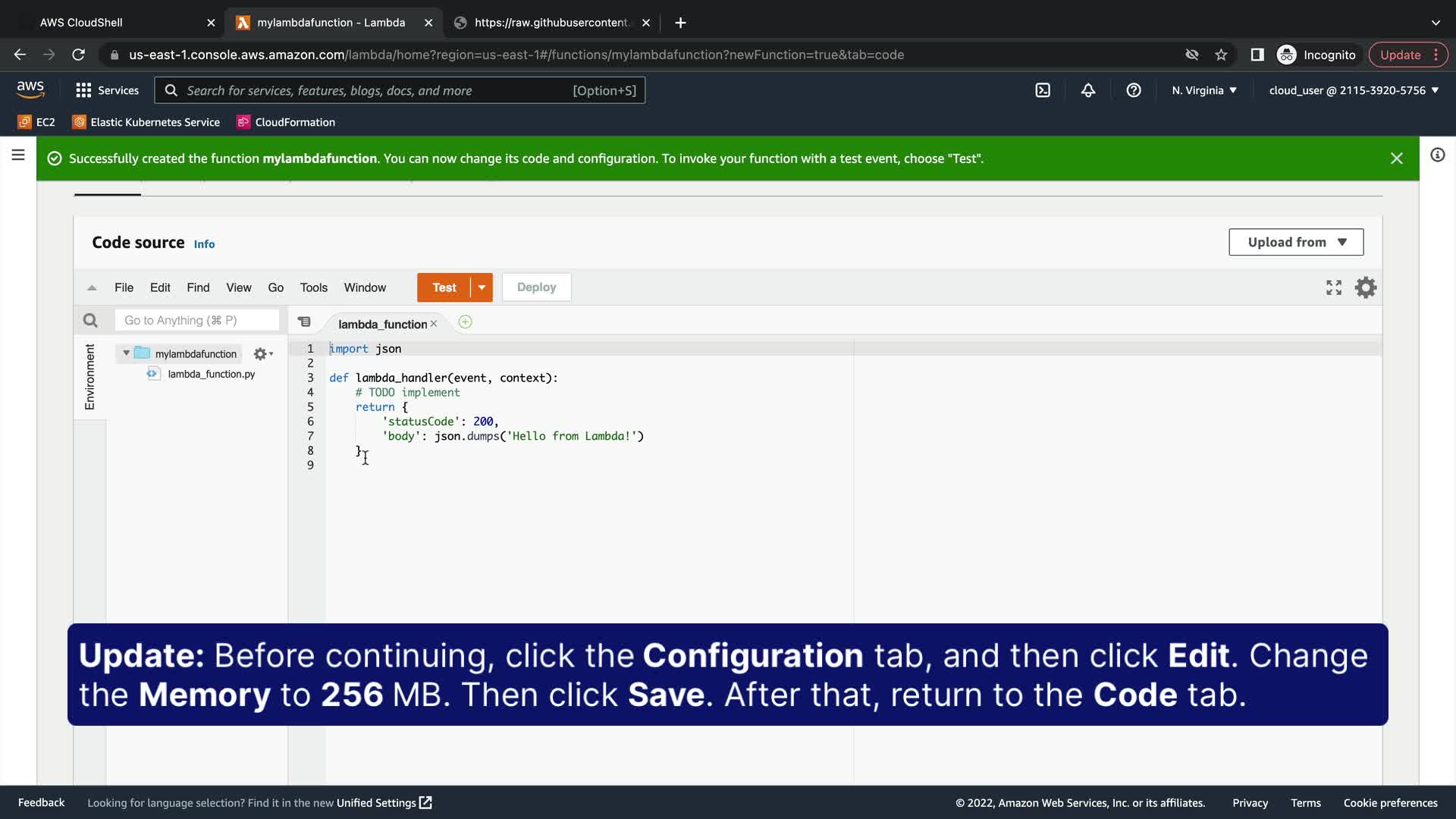Switch to the AWS CloudShell browser tab
1456x819 pixels.
(x=81, y=23)
